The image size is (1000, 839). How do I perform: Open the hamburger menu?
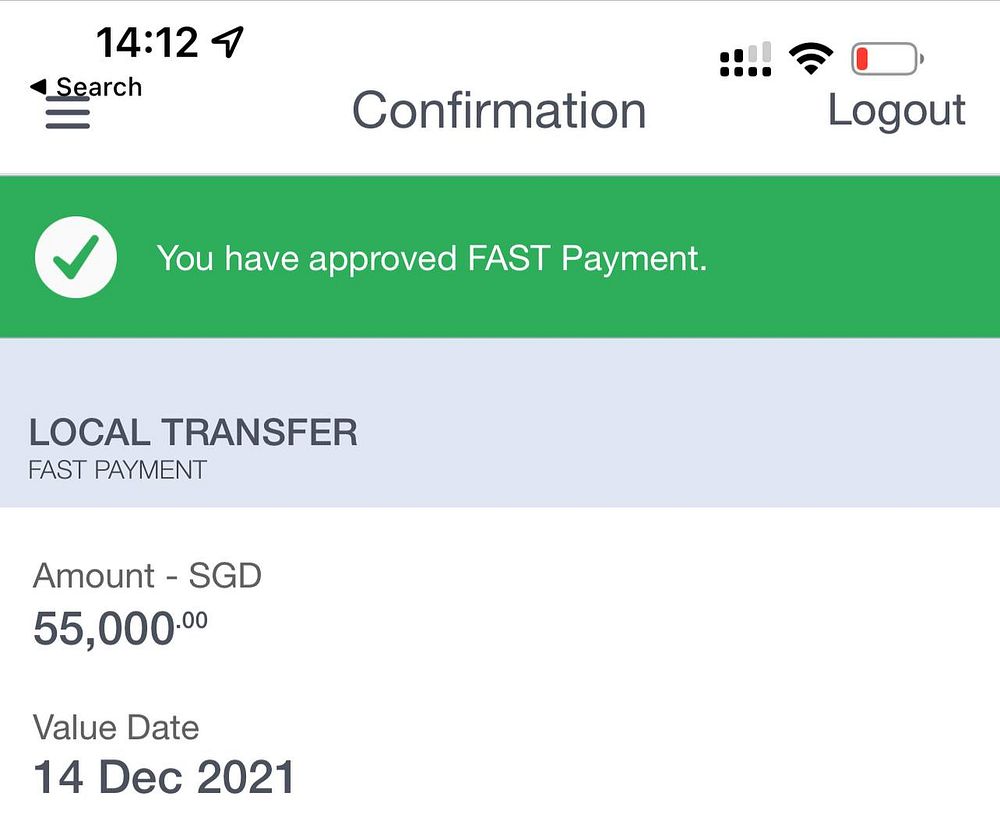click(x=68, y=113)
